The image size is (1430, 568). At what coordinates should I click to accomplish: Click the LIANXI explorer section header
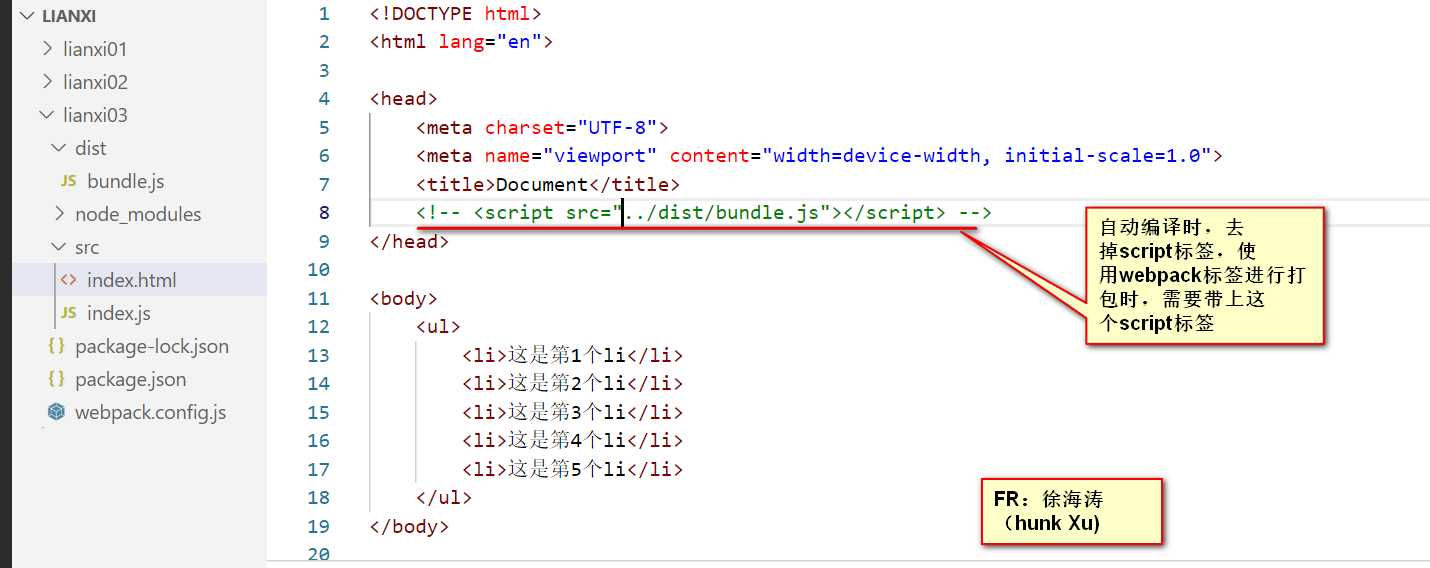pos(69,17)
